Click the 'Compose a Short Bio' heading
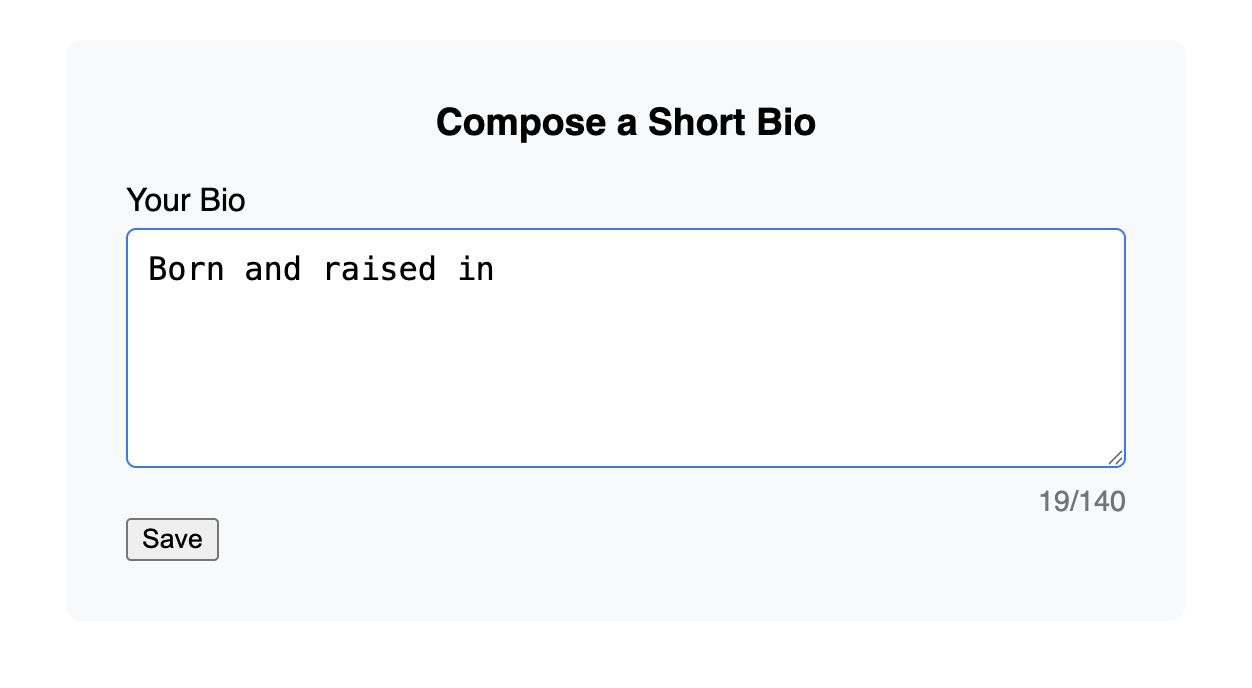The width and height of the screenshot is (1252, 688). pyautogui.click(x=626, y=122)
